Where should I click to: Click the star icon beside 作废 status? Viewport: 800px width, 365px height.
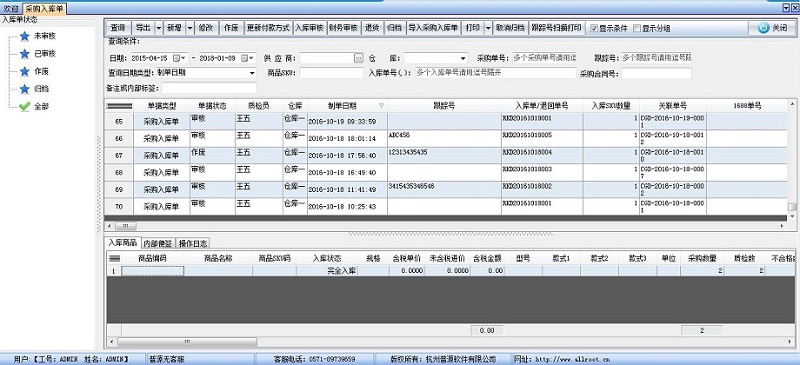(x=24, y=71)
